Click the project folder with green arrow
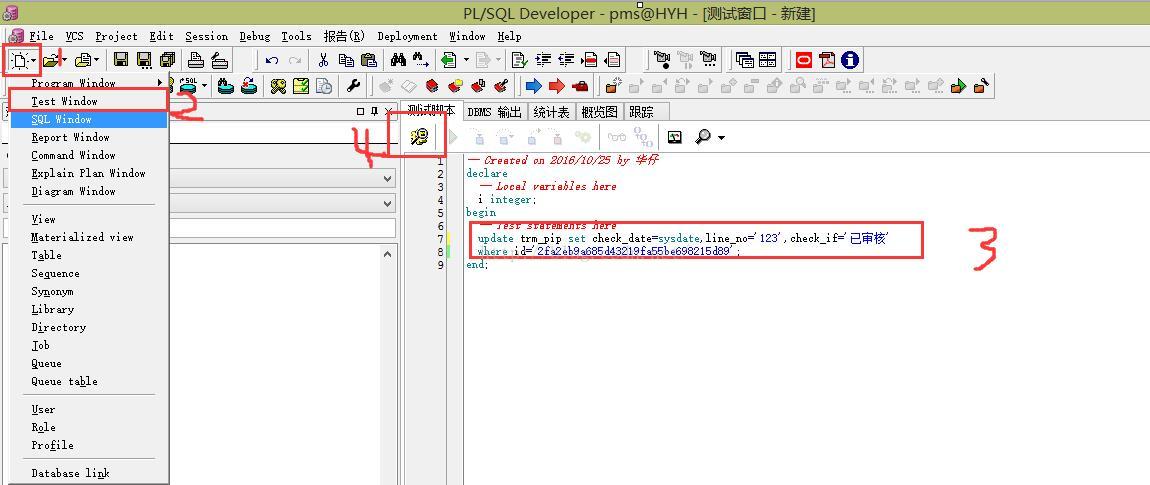 pyautogui.click(x=958, y=86)
